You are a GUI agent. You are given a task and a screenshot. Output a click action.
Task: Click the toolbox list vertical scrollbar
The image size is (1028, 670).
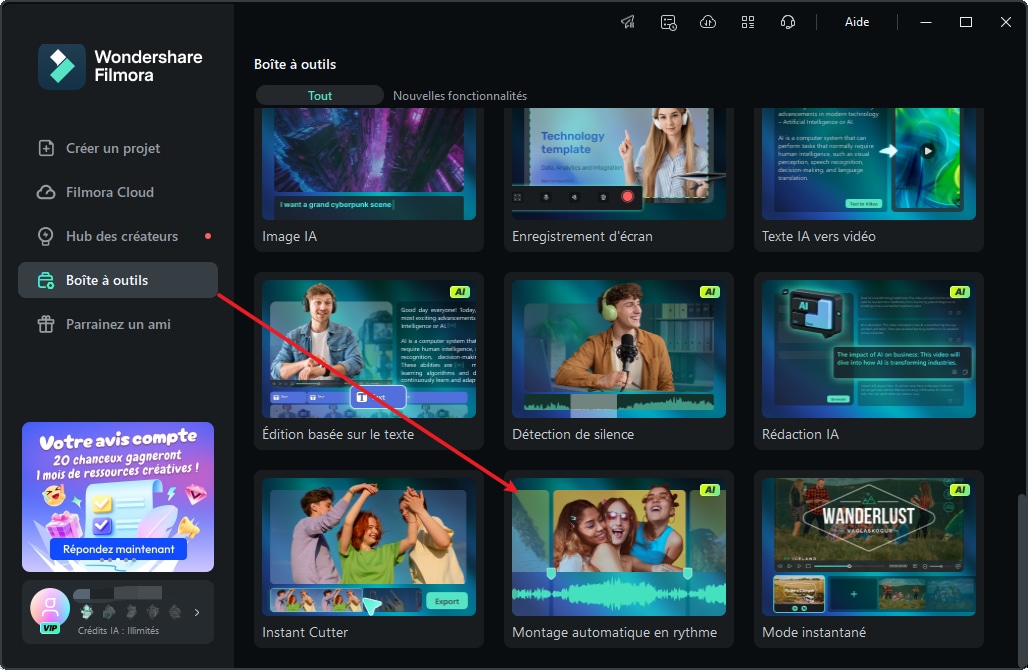click(x=1021, y=579)
